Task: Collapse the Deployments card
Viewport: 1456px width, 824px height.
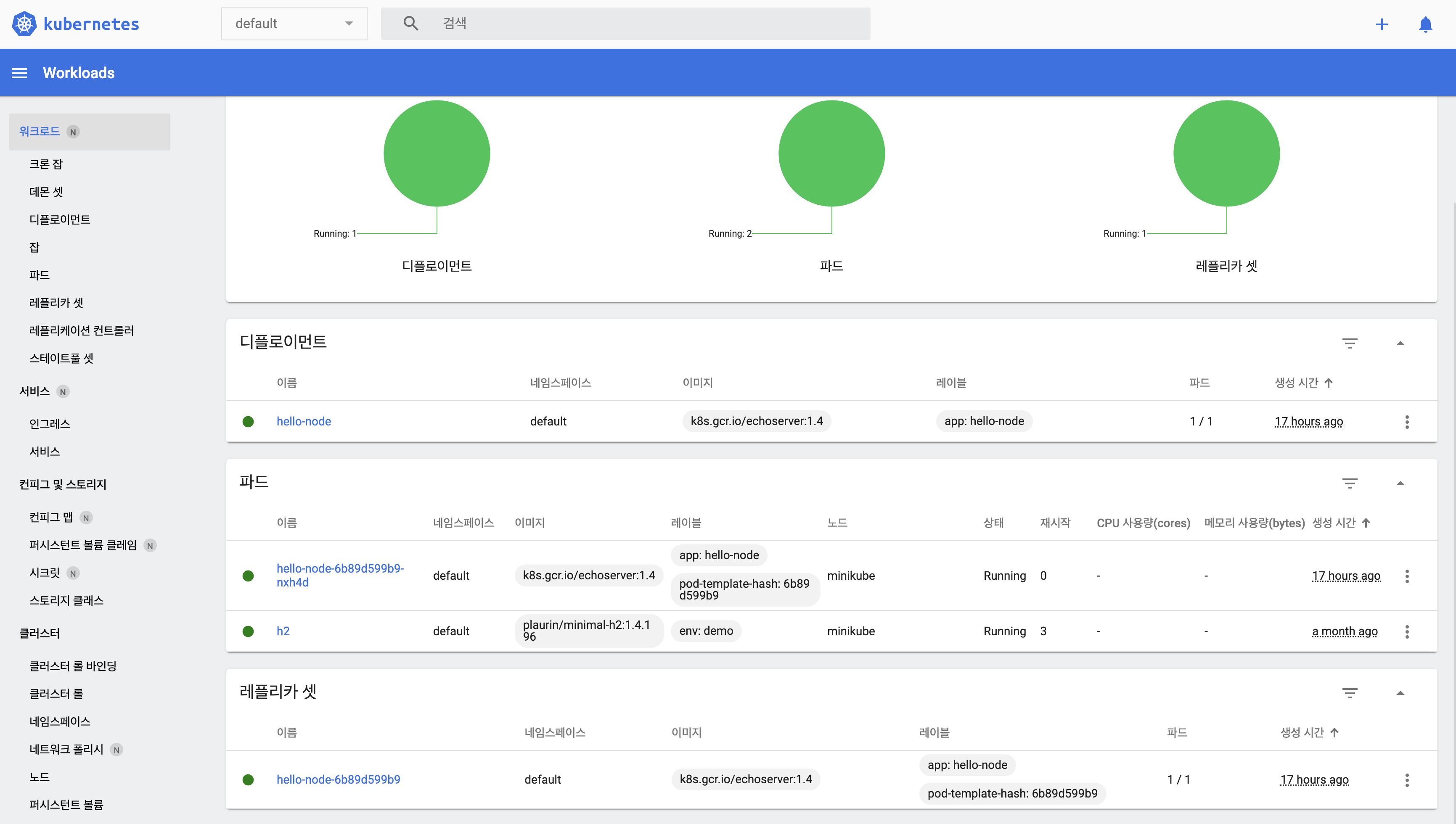Action: pyautogui.click(x=1400, y=343)
